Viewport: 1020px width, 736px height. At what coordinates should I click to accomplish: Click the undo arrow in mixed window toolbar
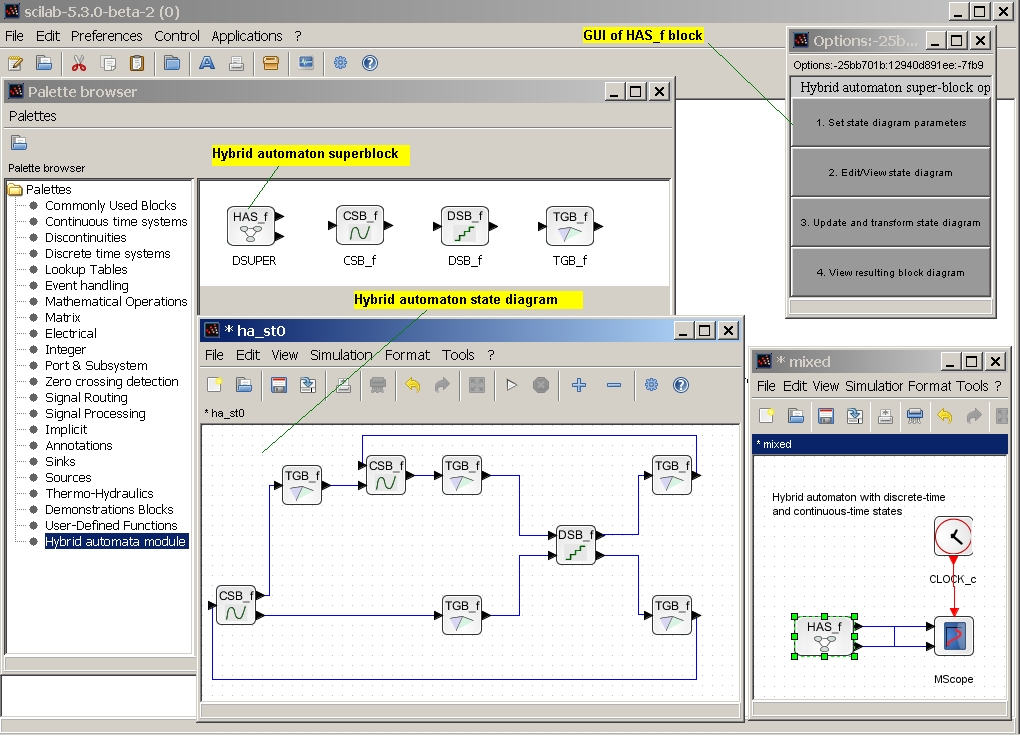coord(945,416)
